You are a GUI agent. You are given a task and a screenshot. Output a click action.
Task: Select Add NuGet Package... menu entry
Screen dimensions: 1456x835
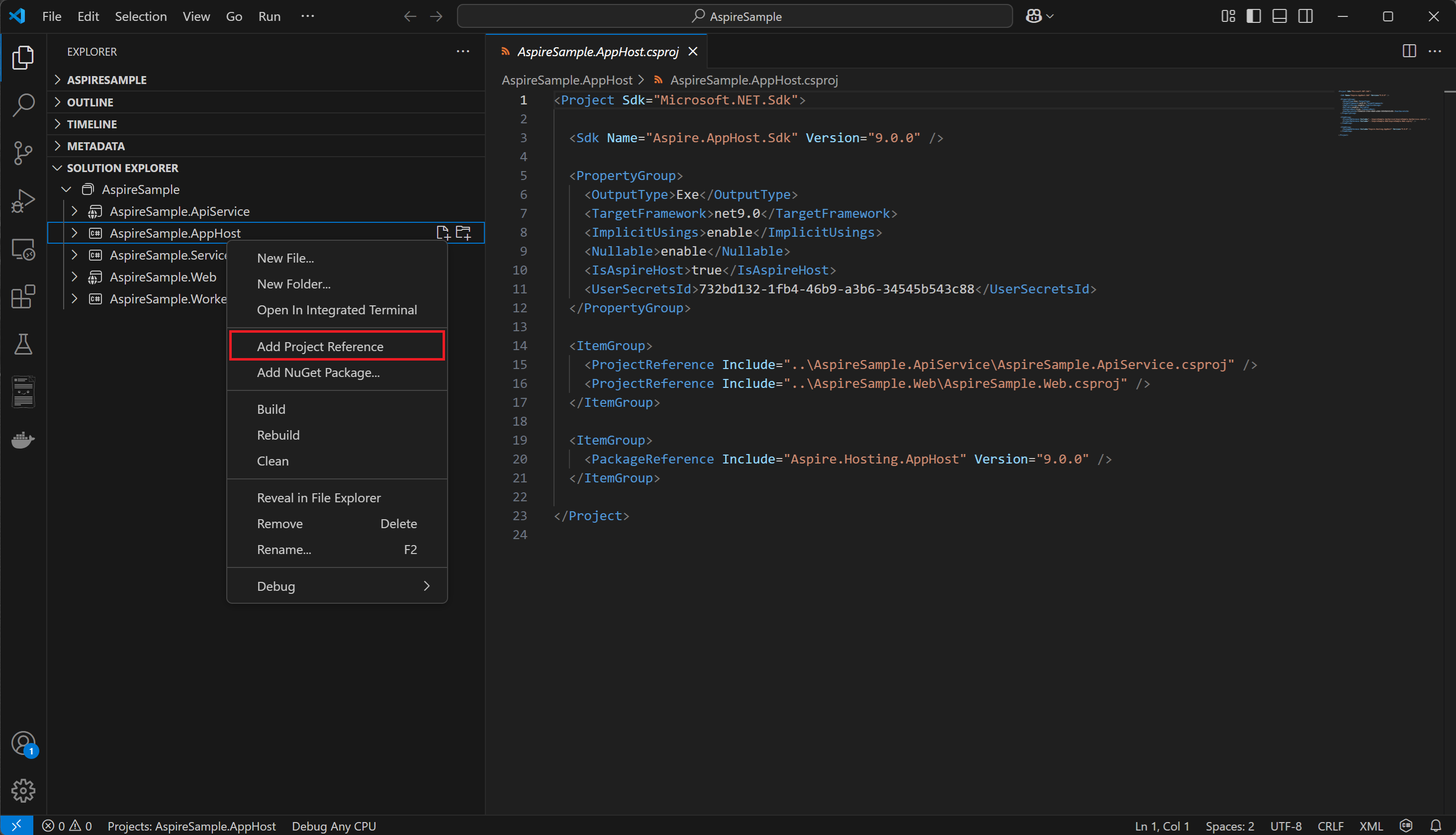click(318, 372)
